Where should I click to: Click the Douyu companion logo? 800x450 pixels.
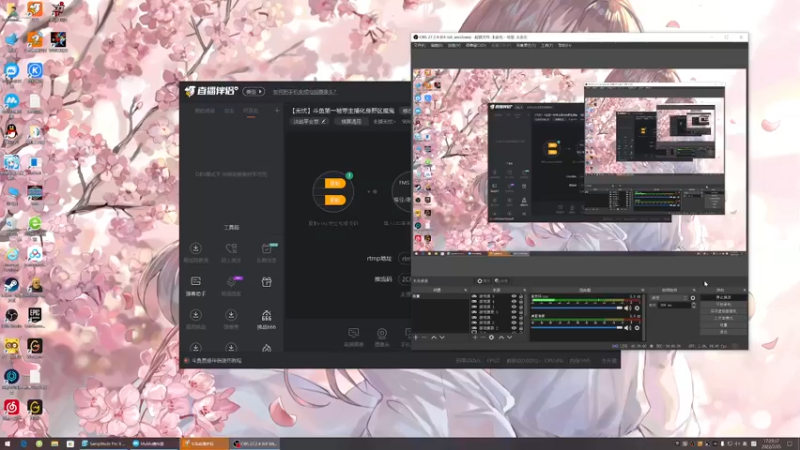[x=211, y=91]
